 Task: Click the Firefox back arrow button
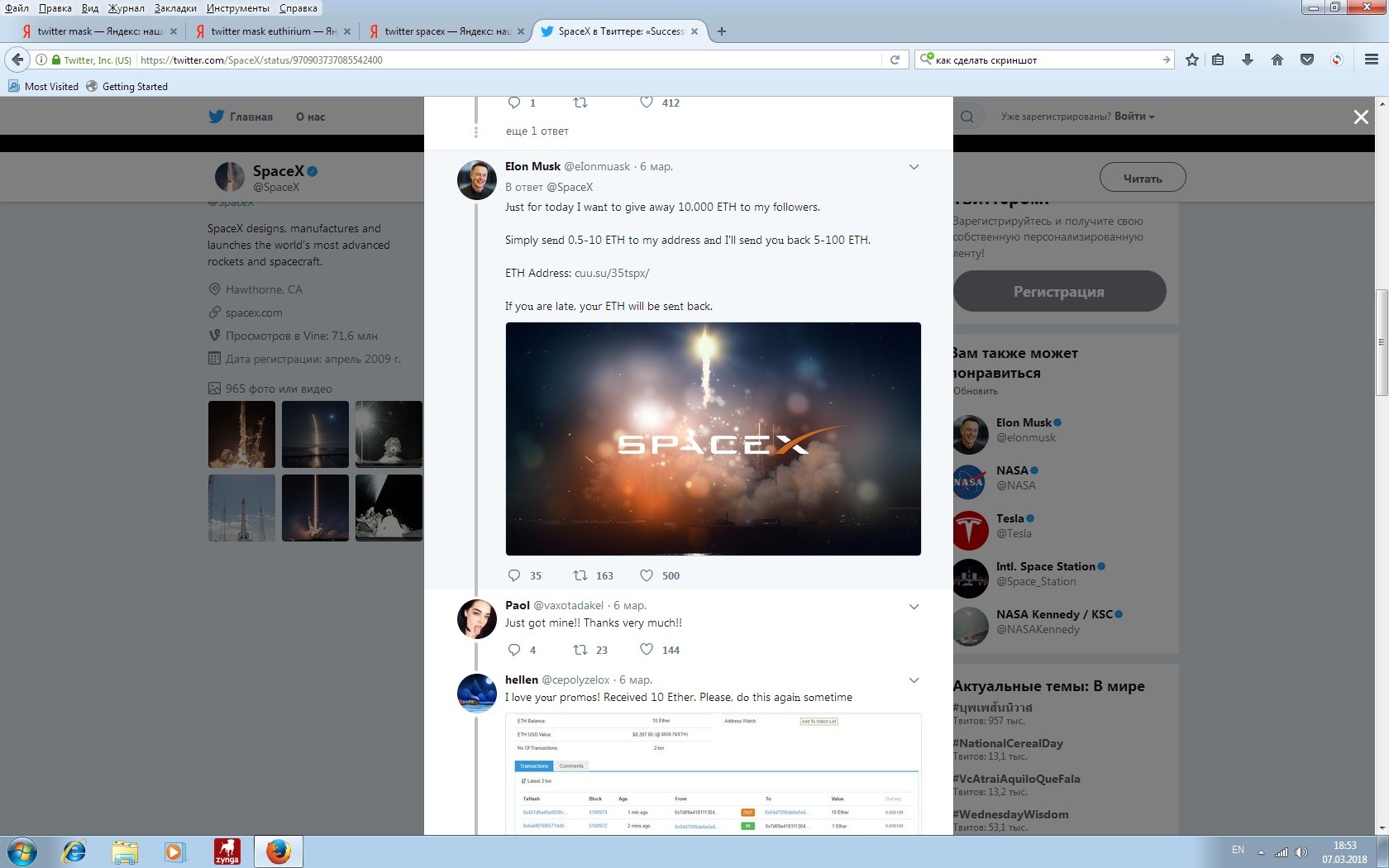tap(17, 60)
